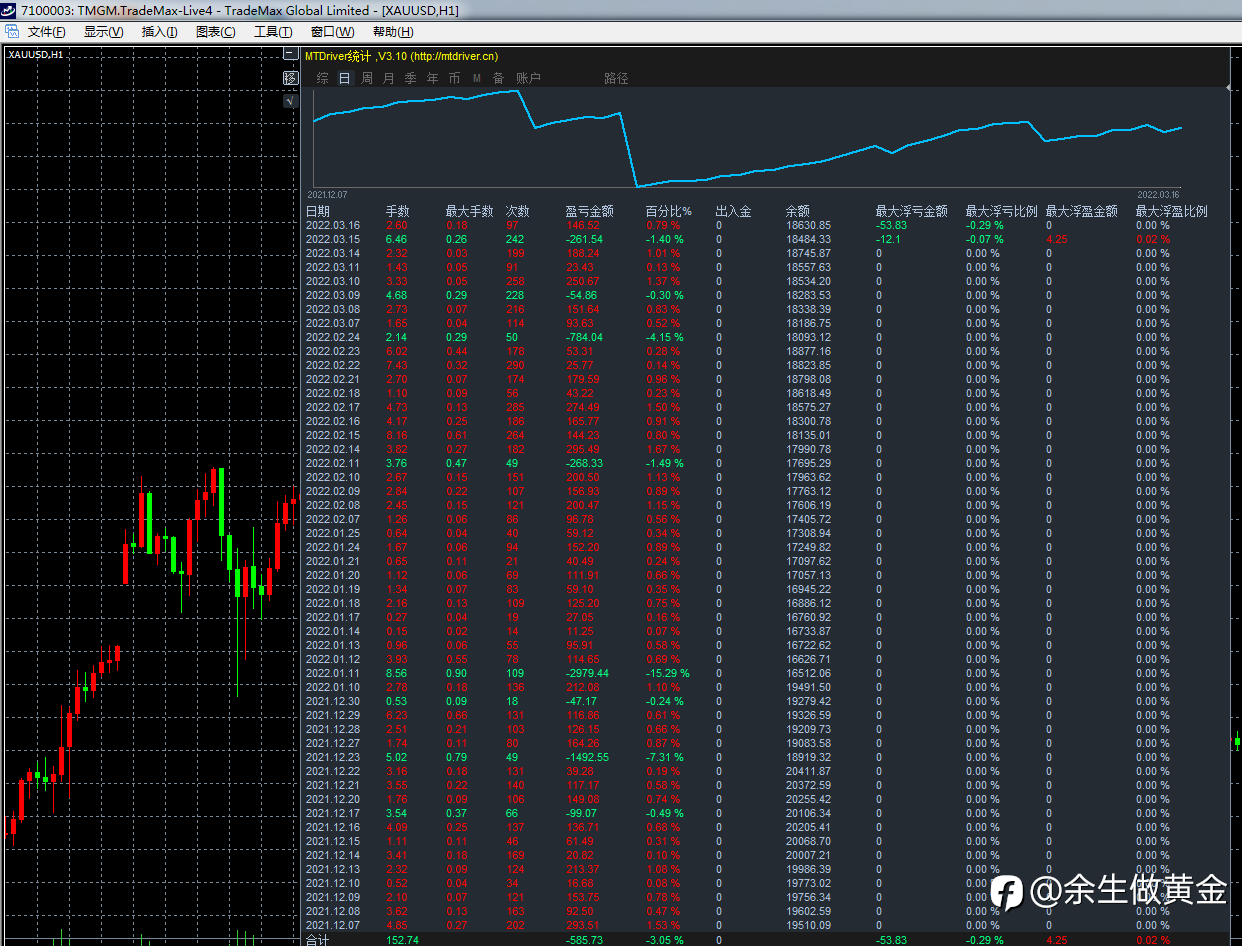
Task: Open the 窗口(W) menu
Action: (331, 32)
